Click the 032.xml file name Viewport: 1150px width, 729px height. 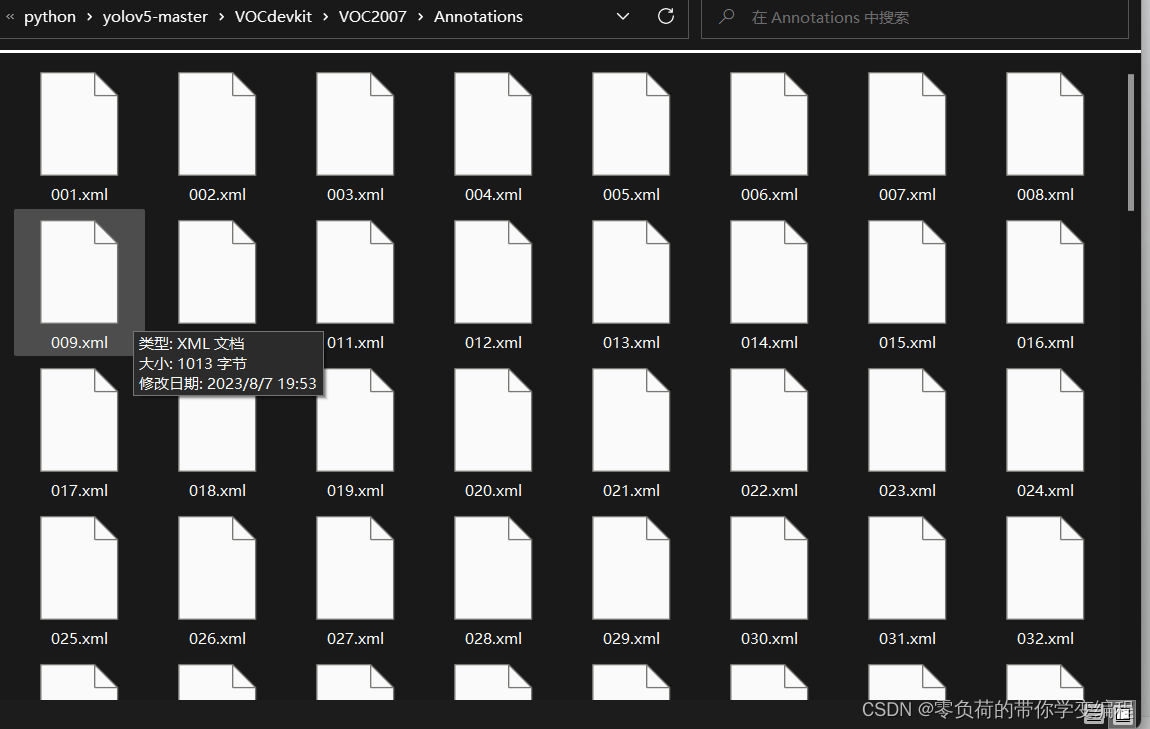[1045, 639]
